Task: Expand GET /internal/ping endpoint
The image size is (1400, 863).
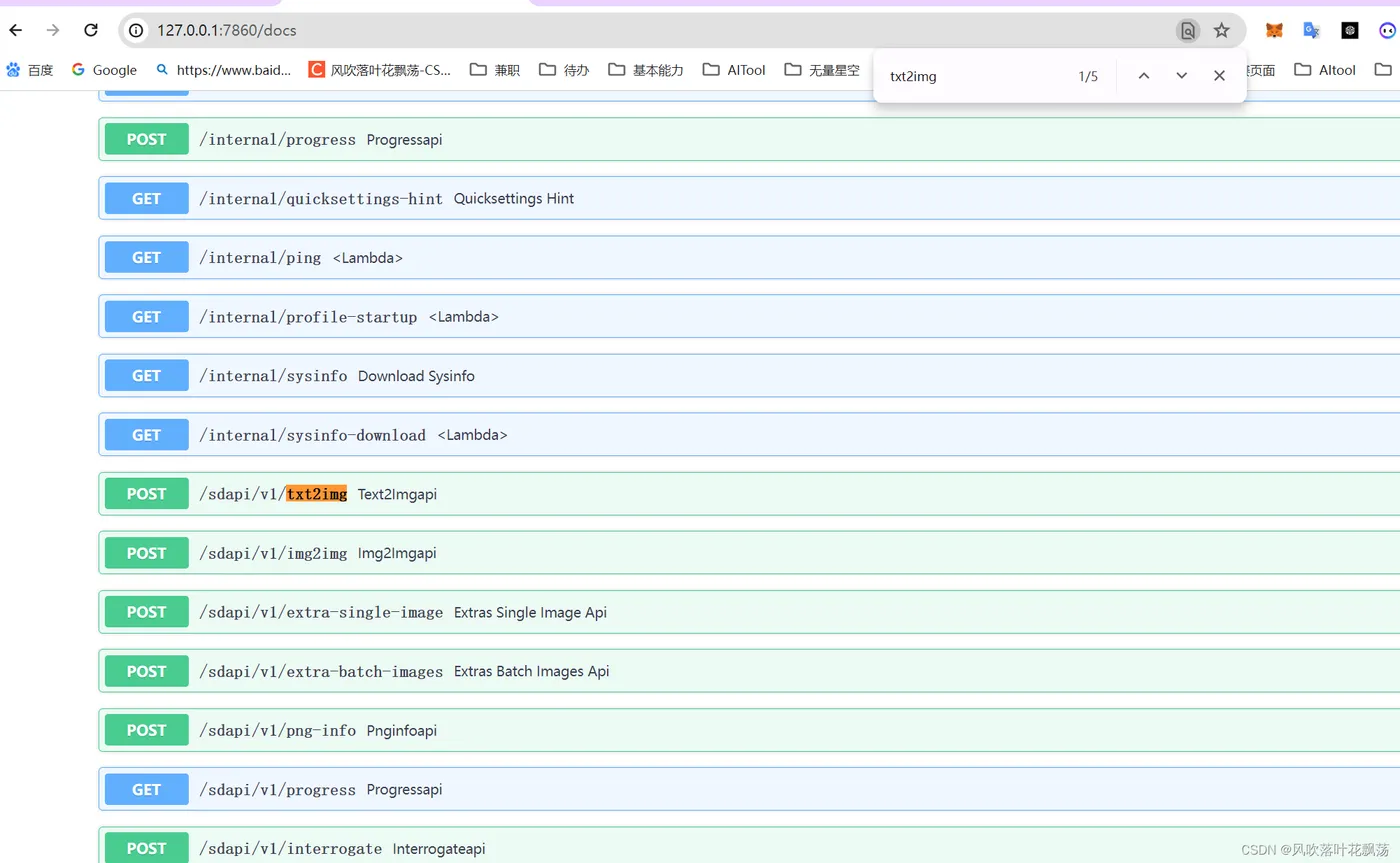Action: 749,257
